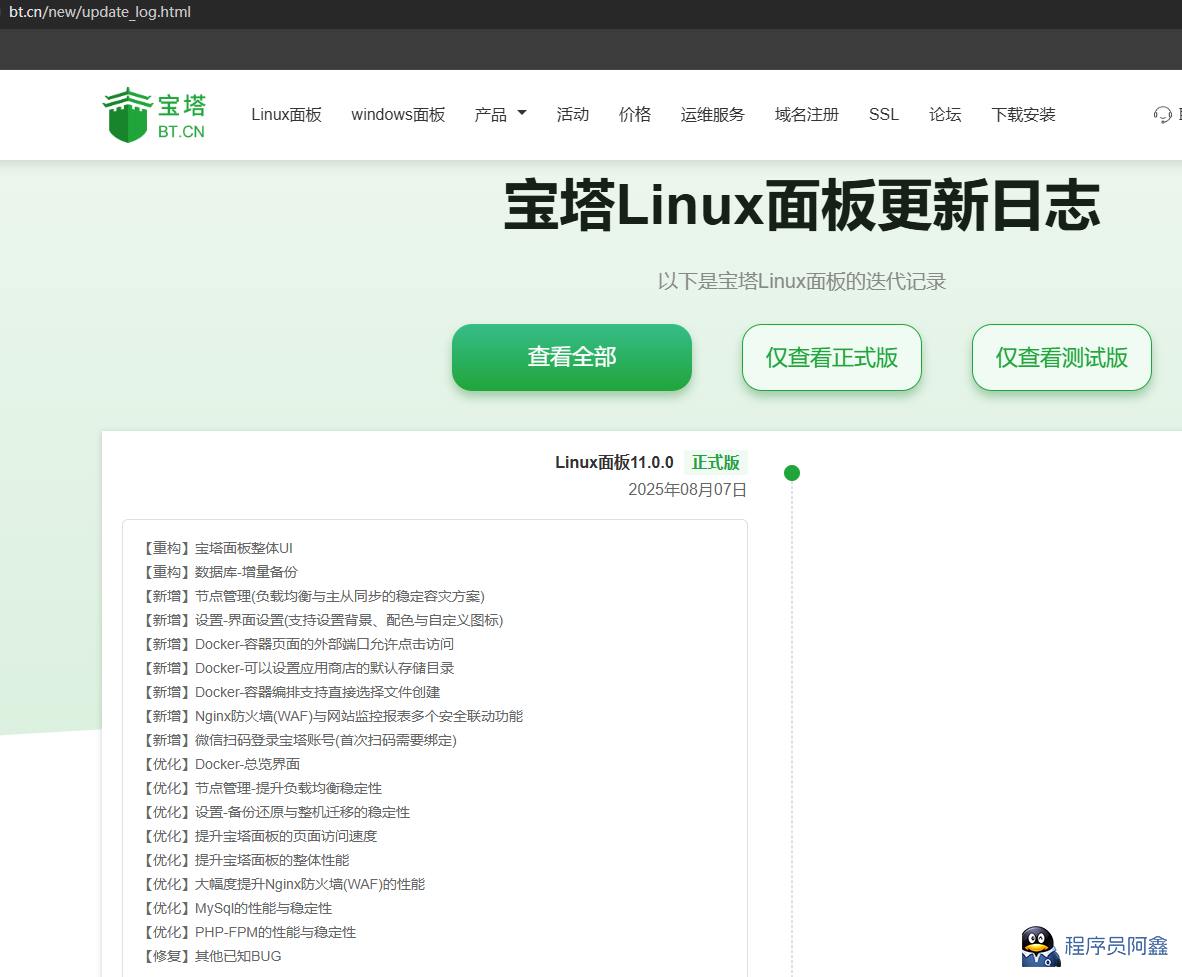
Task: Click the 查看全部 button
Action: 572,357
